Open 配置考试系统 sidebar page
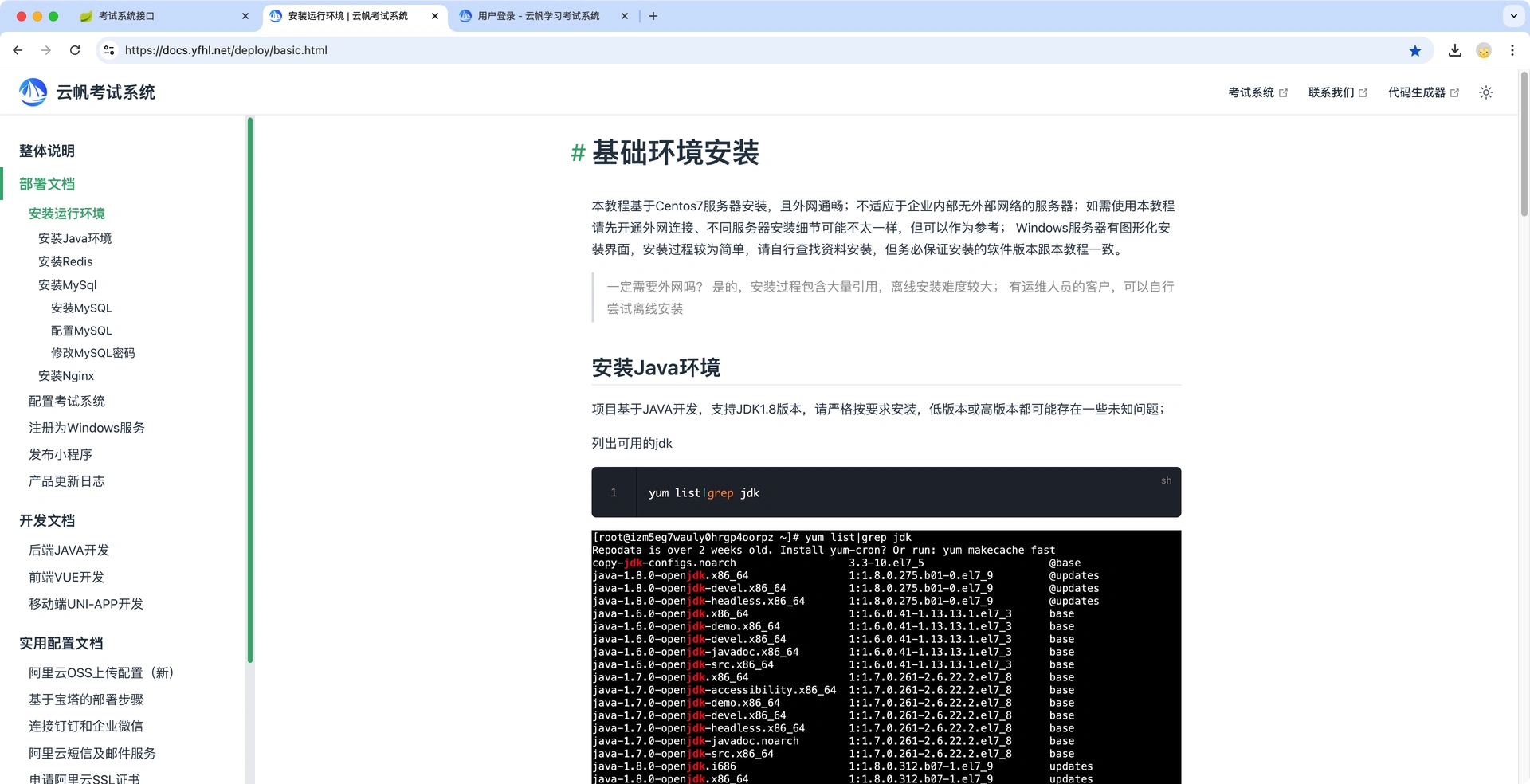The image size is (1530, 784). tap(67, 402)
